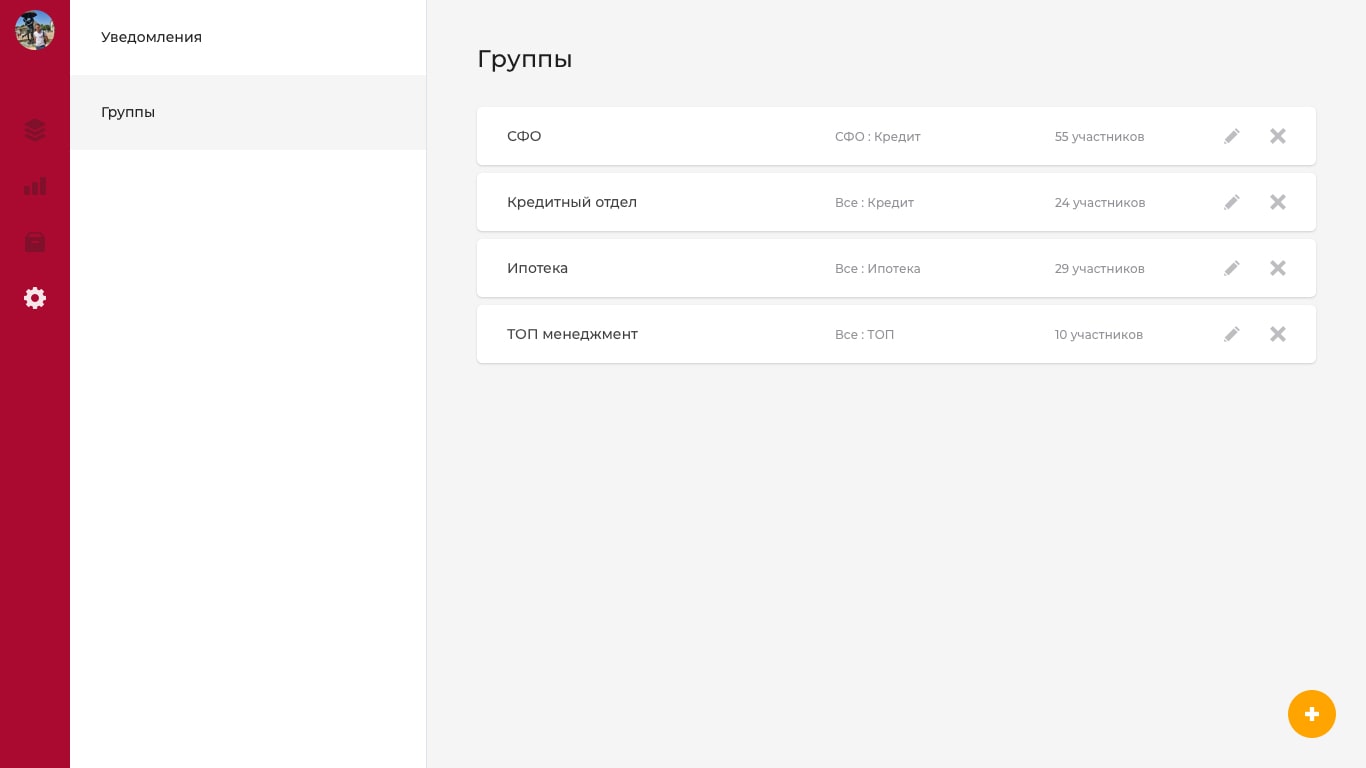
Task: Select the Группы menu item
Action: pyautogui.click(x=128, y=112)
